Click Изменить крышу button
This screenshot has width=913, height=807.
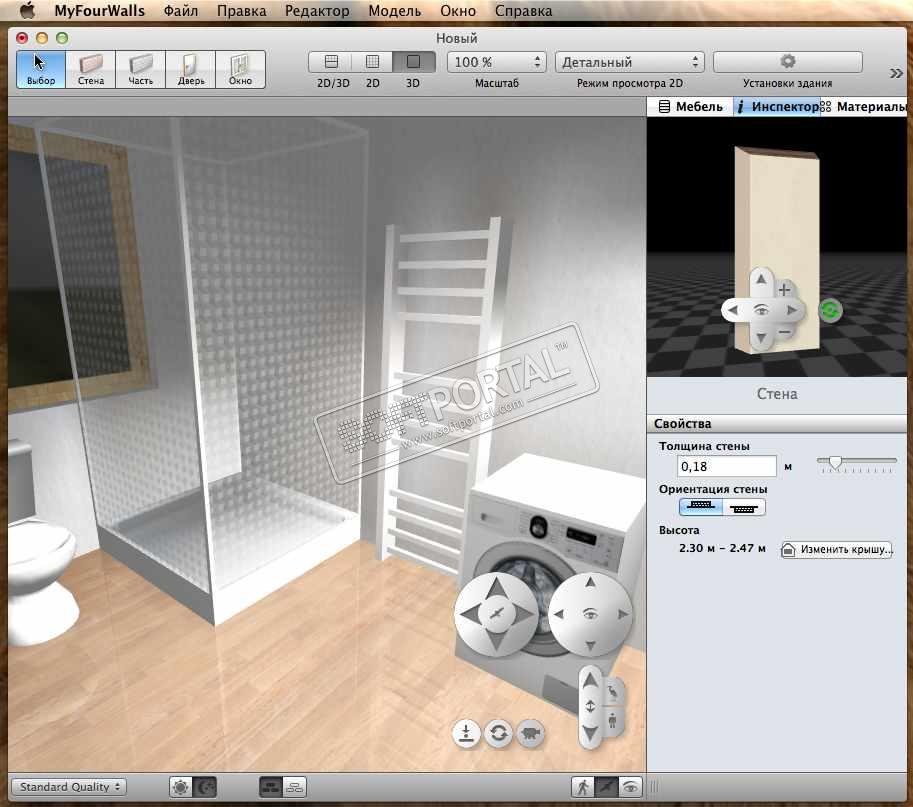(x=837, y=549)
